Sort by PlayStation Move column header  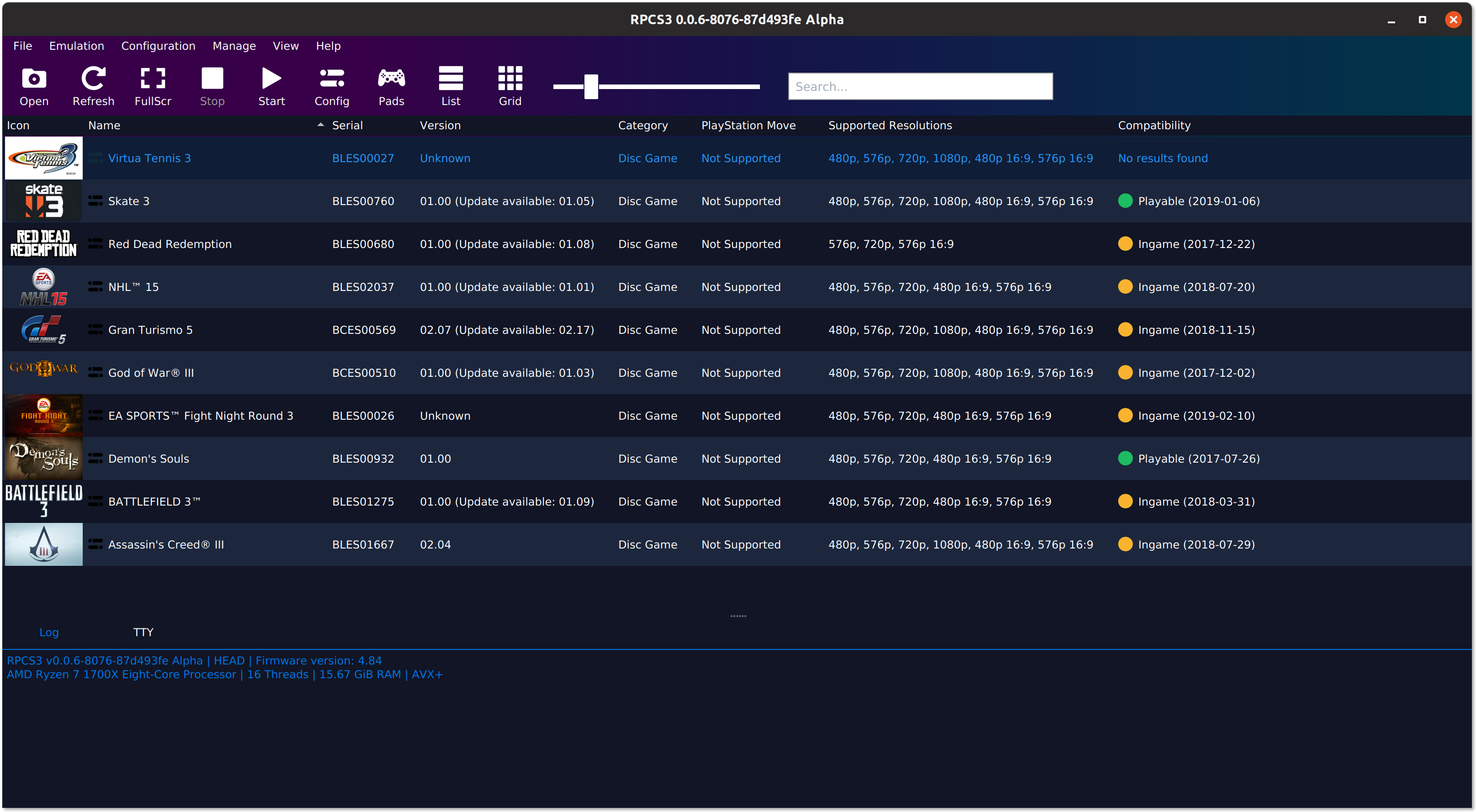tap(749, 126)
